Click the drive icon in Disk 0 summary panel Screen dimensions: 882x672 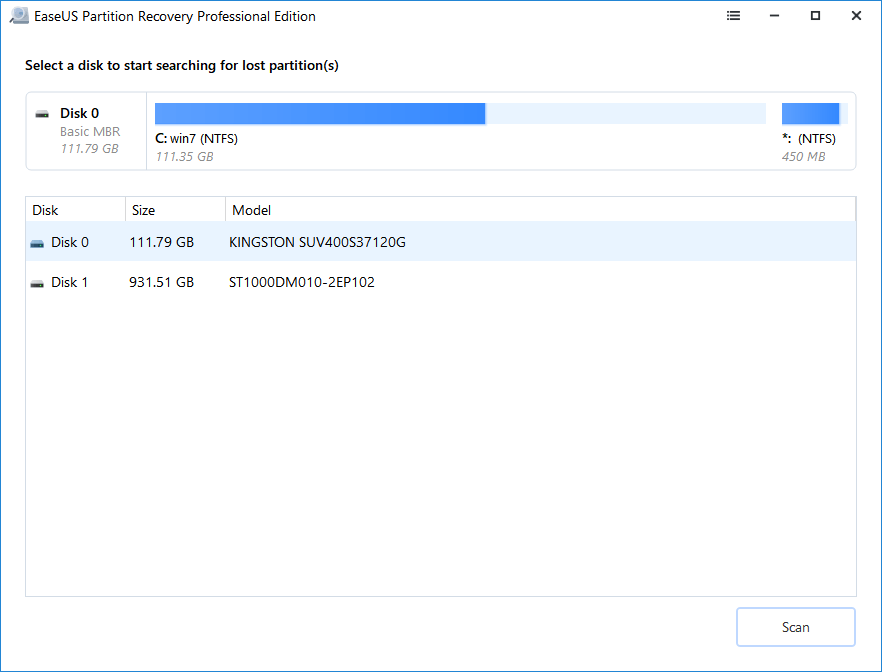pyautogui.click(x=42, y=114)
